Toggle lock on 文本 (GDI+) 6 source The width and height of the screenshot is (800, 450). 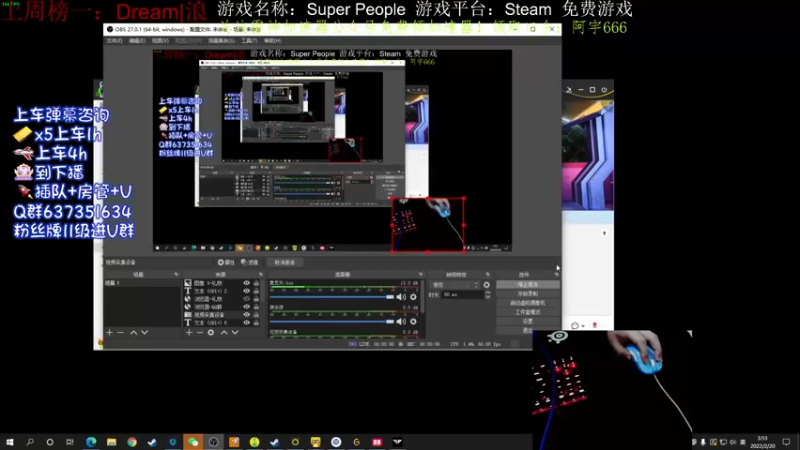(256, 323)
